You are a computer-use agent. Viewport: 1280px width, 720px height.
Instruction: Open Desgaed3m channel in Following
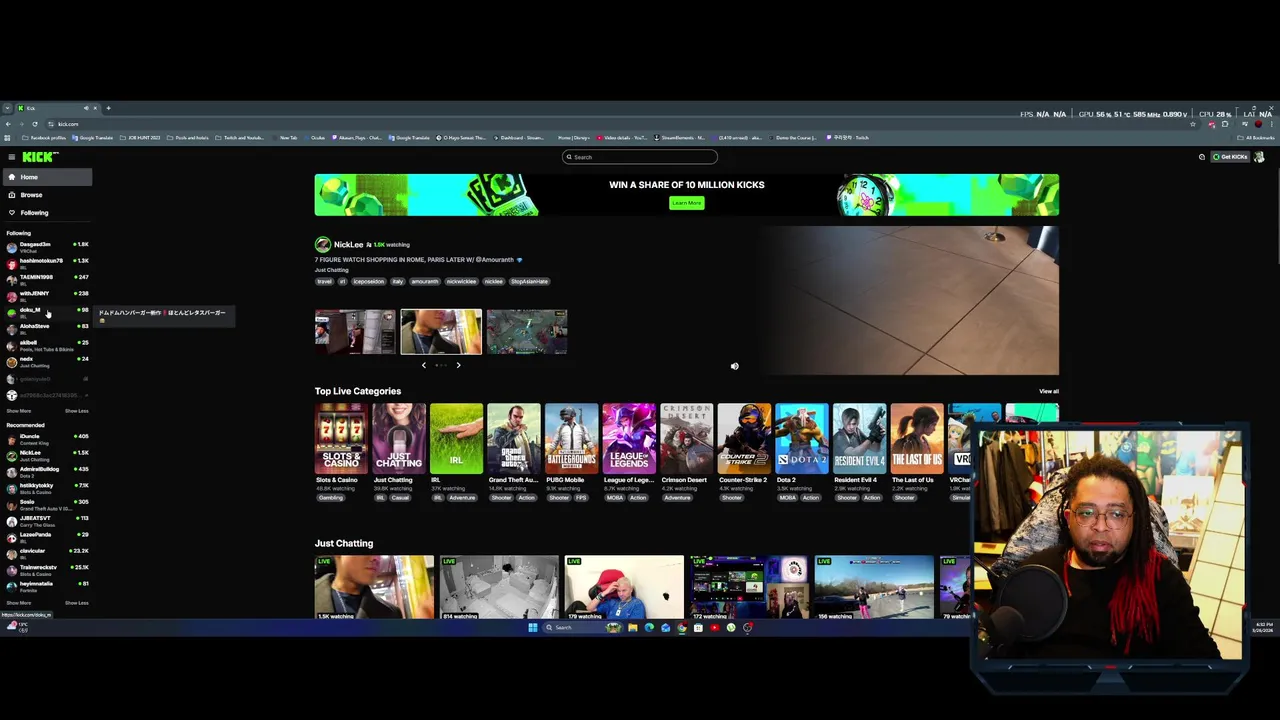pyautogui.click(x=47, y=246)
